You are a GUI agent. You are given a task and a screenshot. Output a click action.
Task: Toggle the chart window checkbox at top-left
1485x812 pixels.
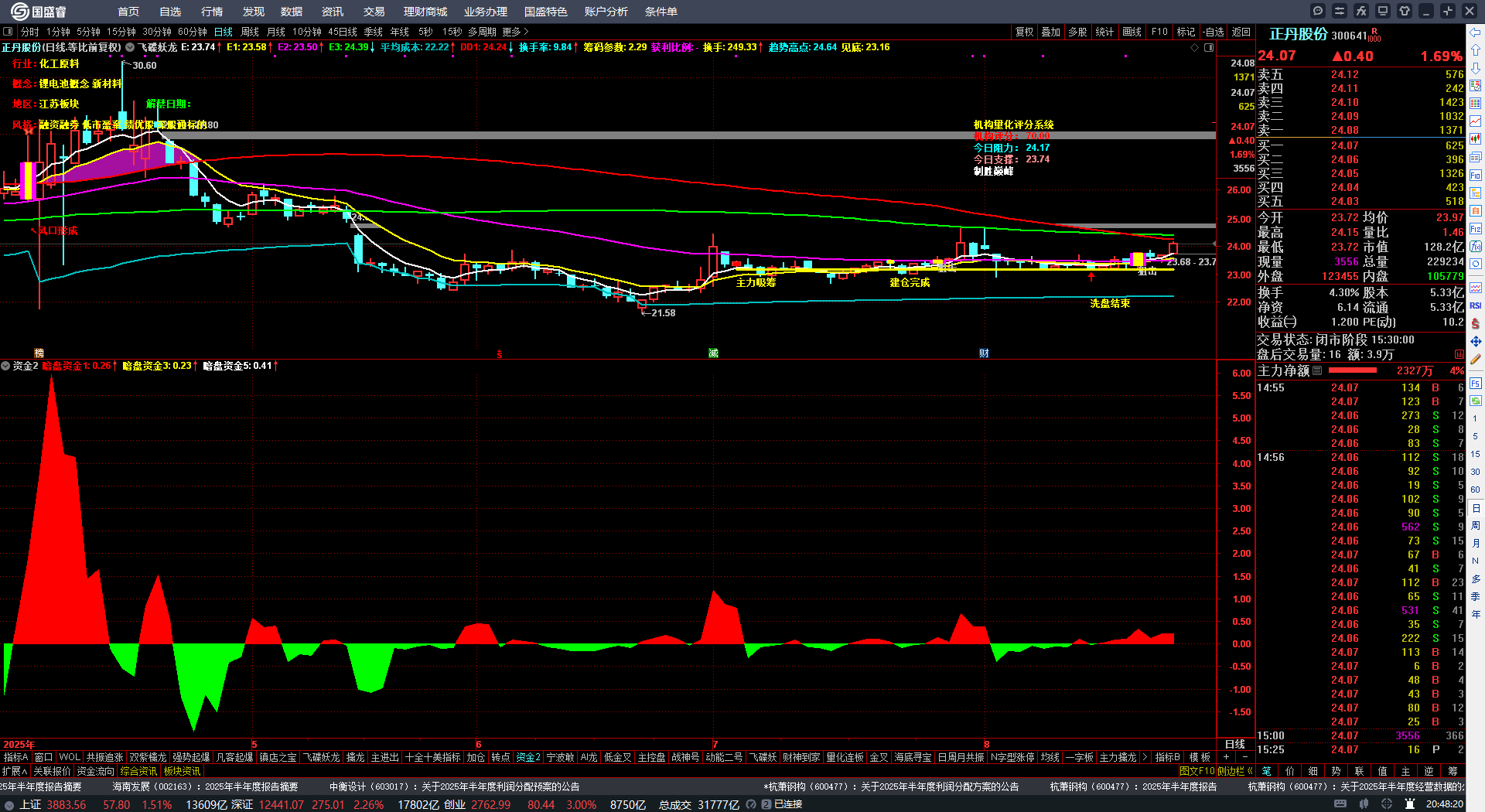point(8,32)
